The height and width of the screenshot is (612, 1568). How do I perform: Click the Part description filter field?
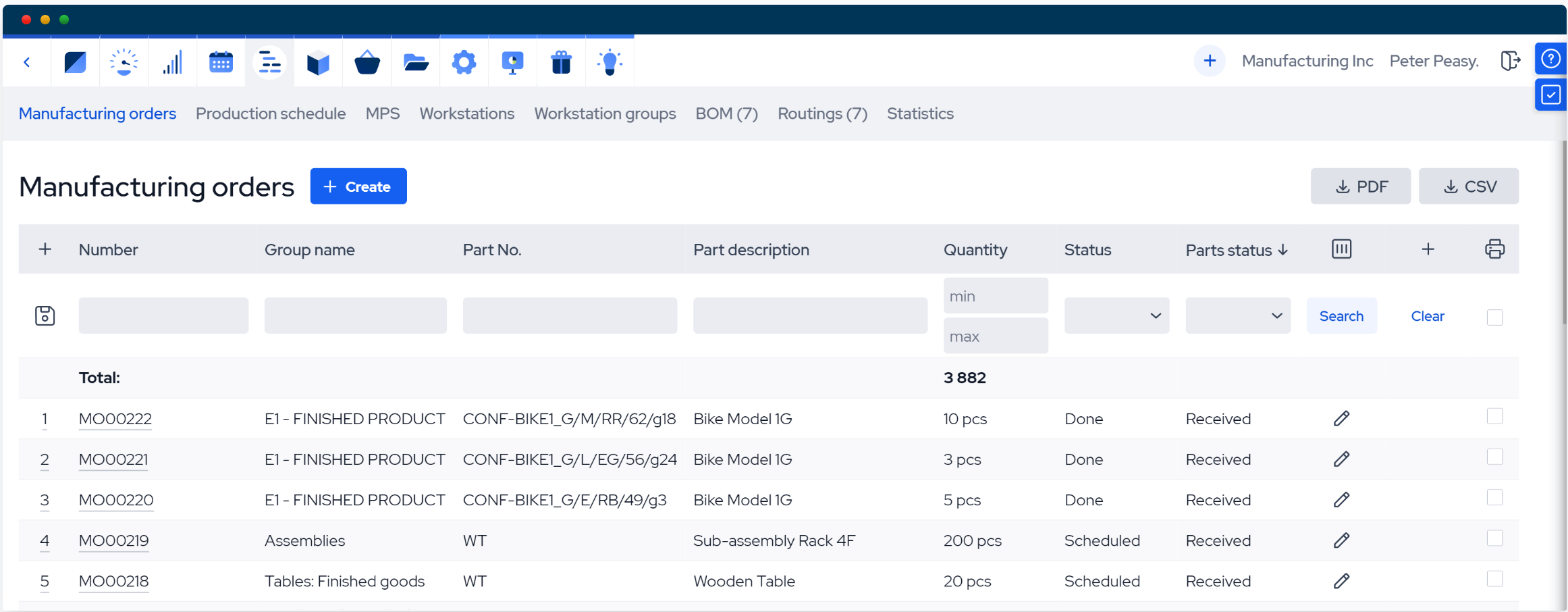pyautogui.click(x=810, y=316)
